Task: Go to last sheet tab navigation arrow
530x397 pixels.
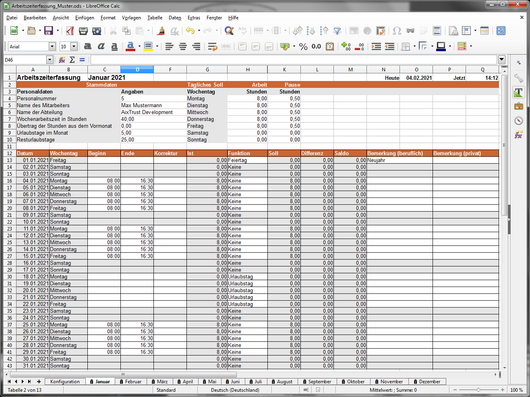Action: tap(29, 381)
